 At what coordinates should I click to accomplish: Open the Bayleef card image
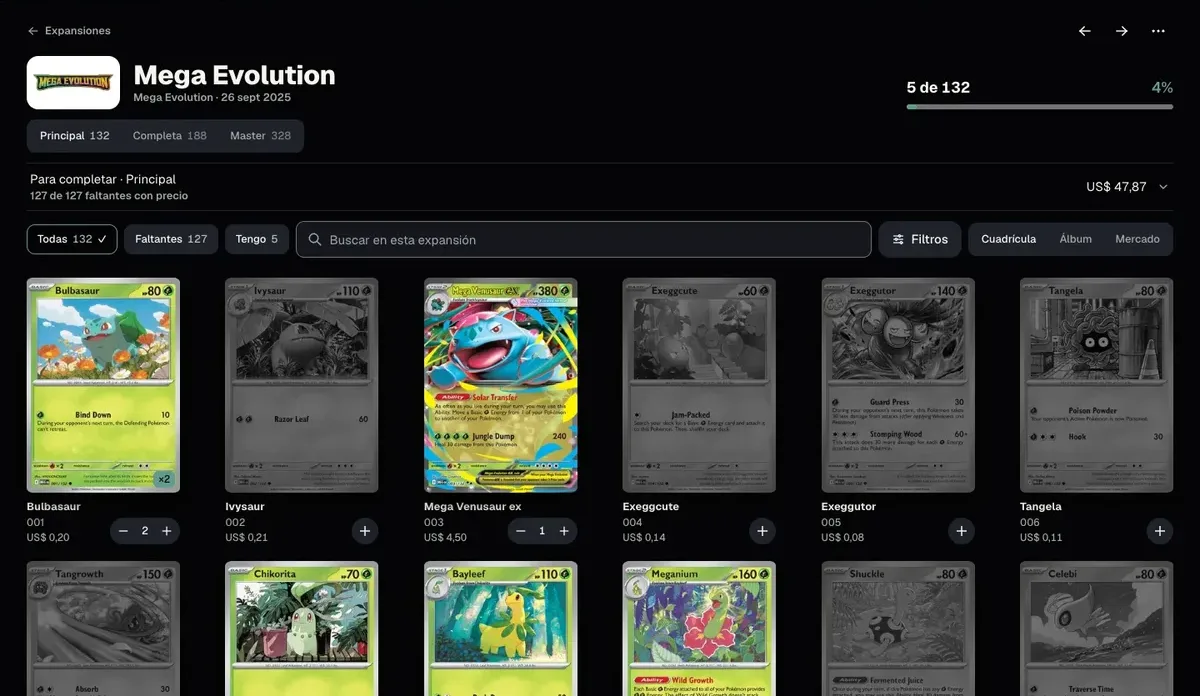501,628
